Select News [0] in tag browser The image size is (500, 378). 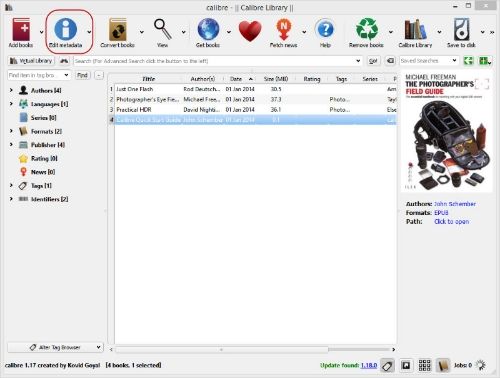point(43,172)
